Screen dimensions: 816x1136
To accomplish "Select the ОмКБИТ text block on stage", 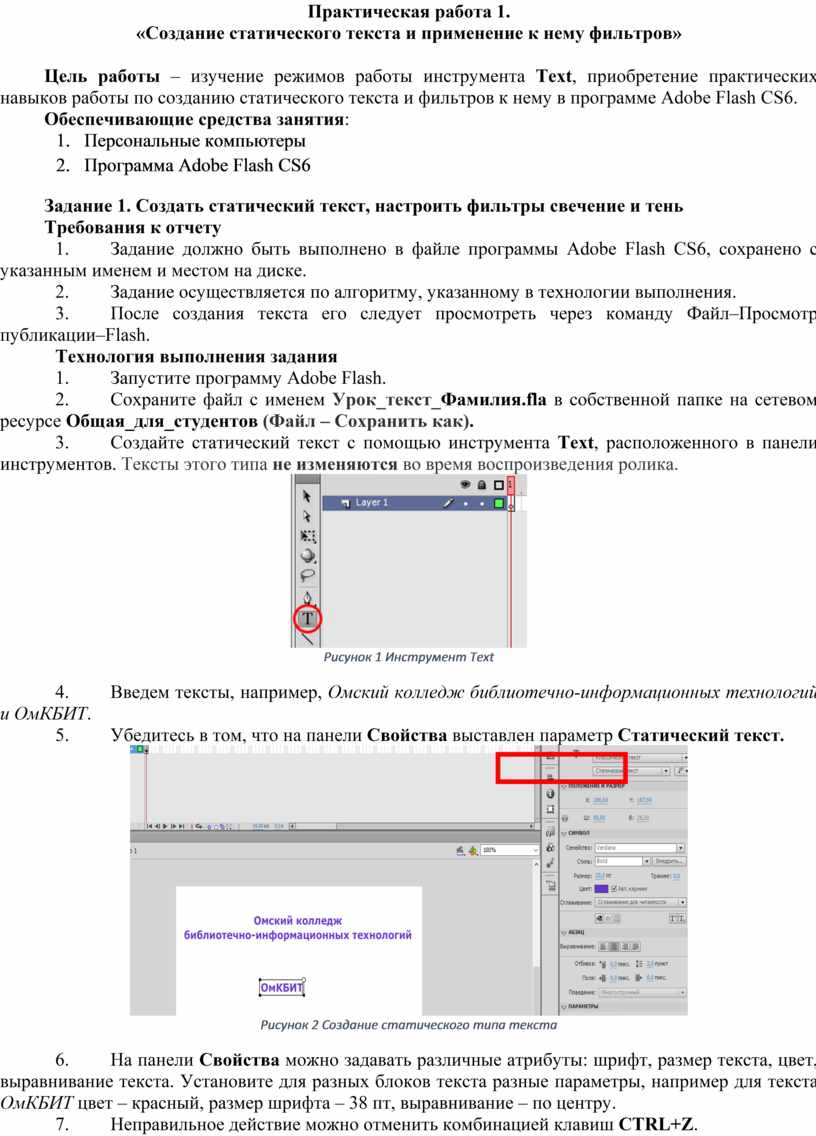I will 282,987.
